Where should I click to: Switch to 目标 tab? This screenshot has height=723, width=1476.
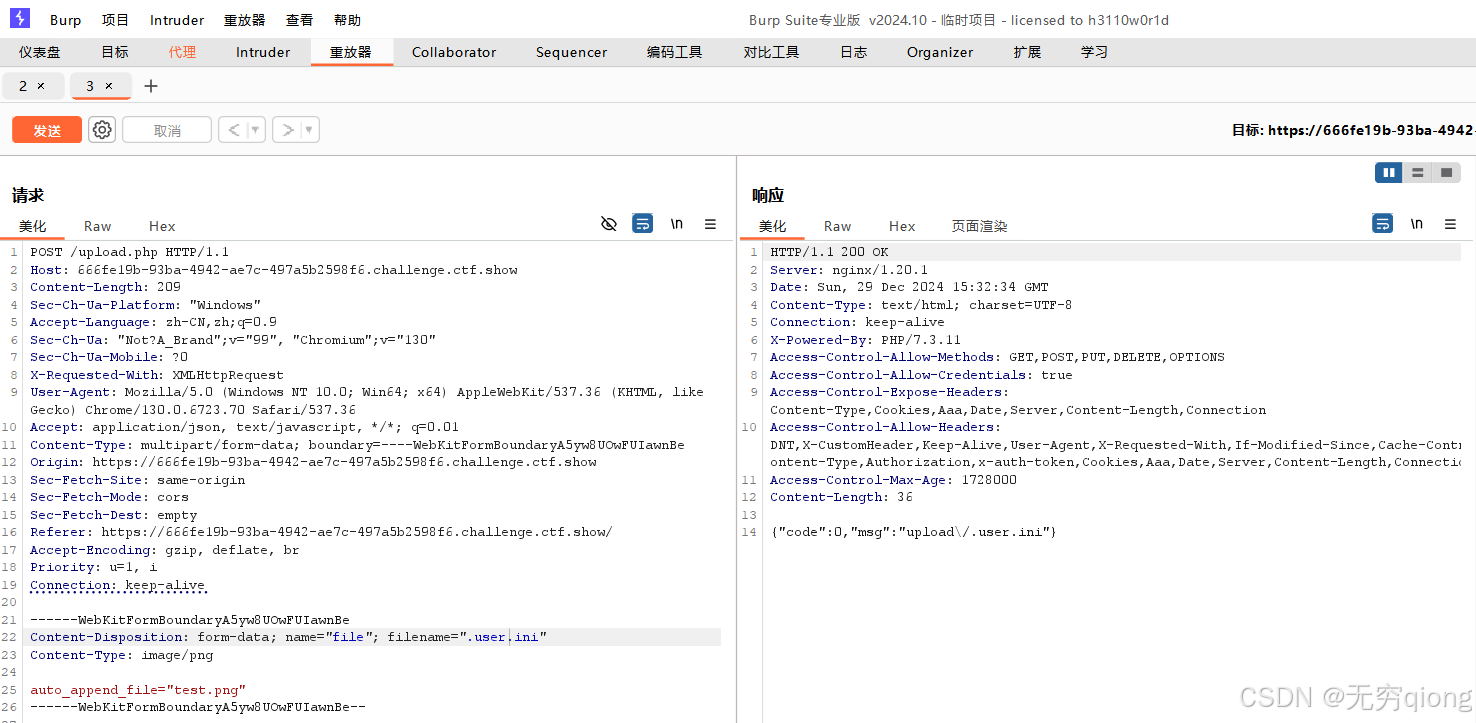[x=115, y=52]
